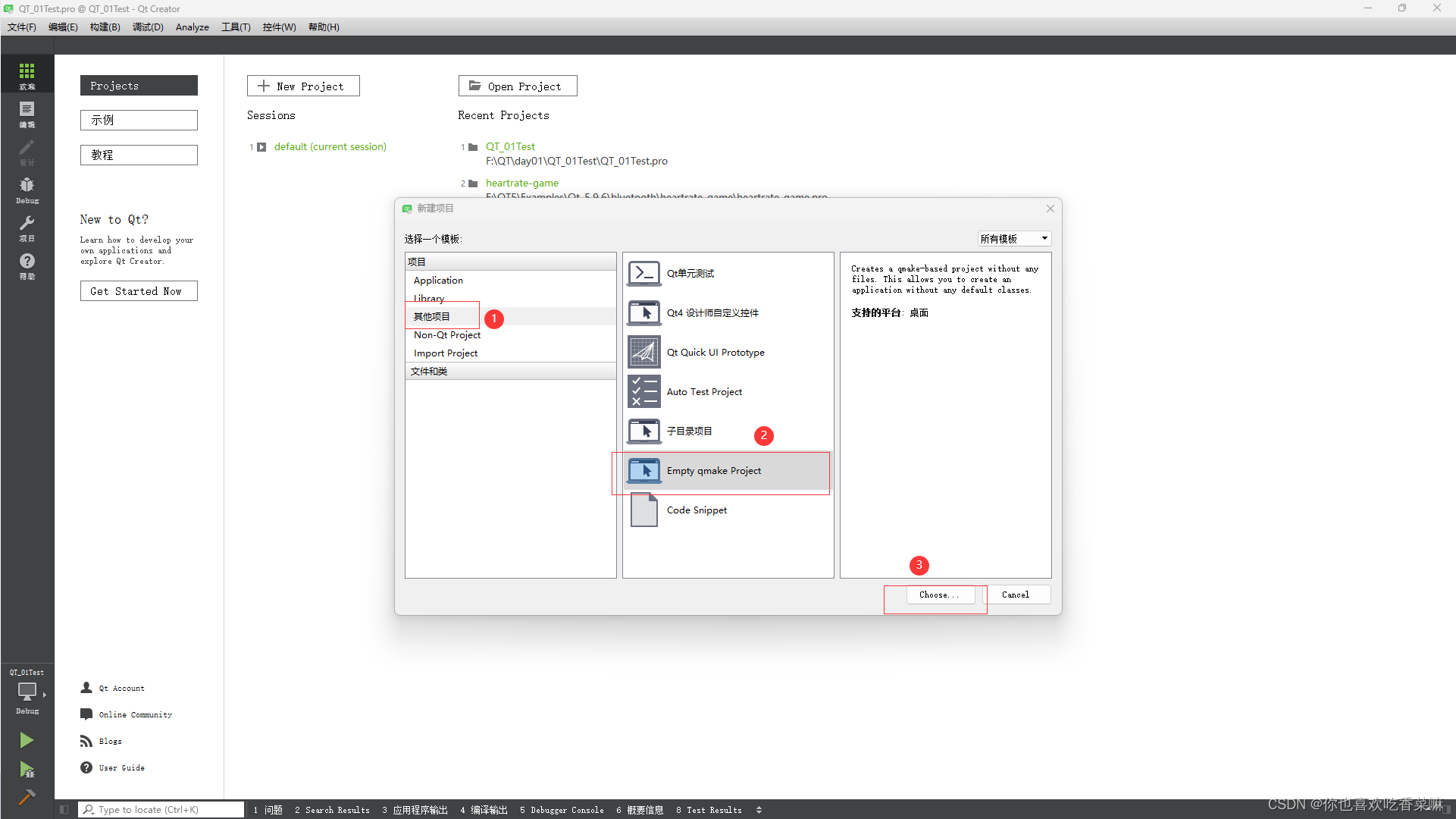Image resolution: width=1456 pixels, height=819 pixels.
Task: Open the 4 编译输出 output tab
Action: point(484,810)
